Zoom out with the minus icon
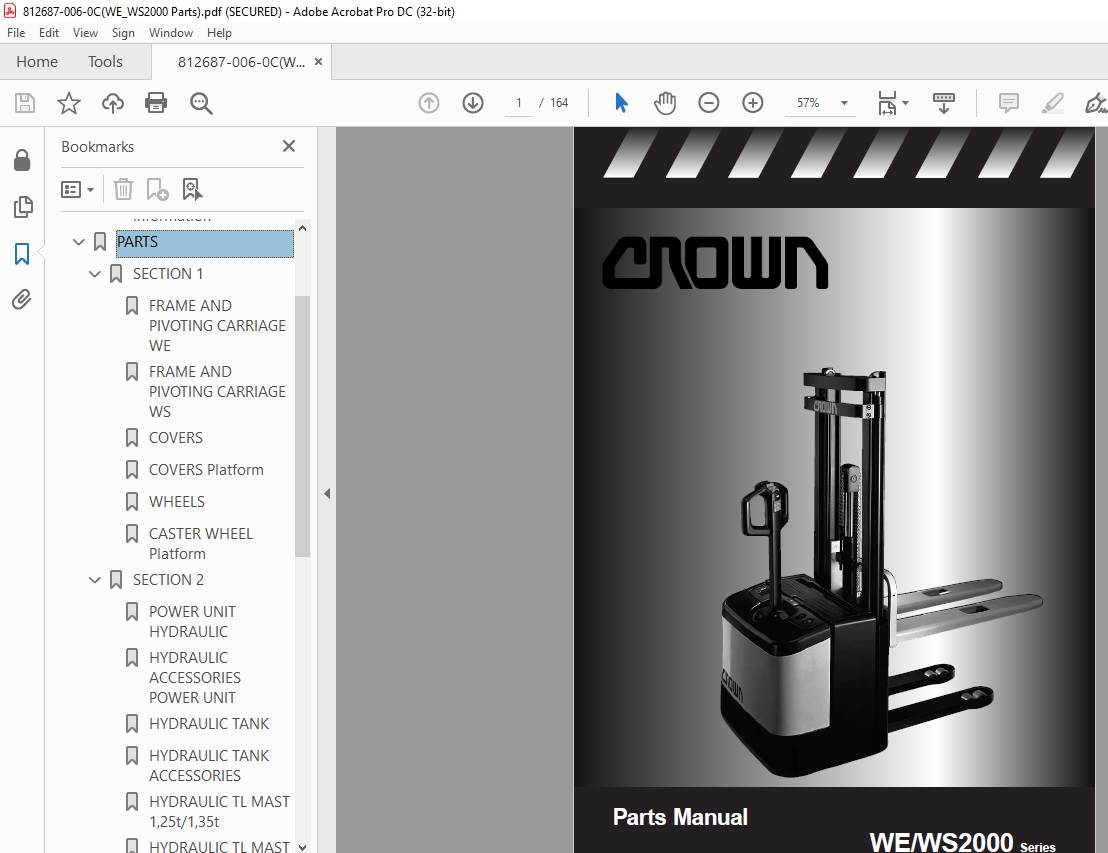The image size is (1108, 853). tap(709, 103)
